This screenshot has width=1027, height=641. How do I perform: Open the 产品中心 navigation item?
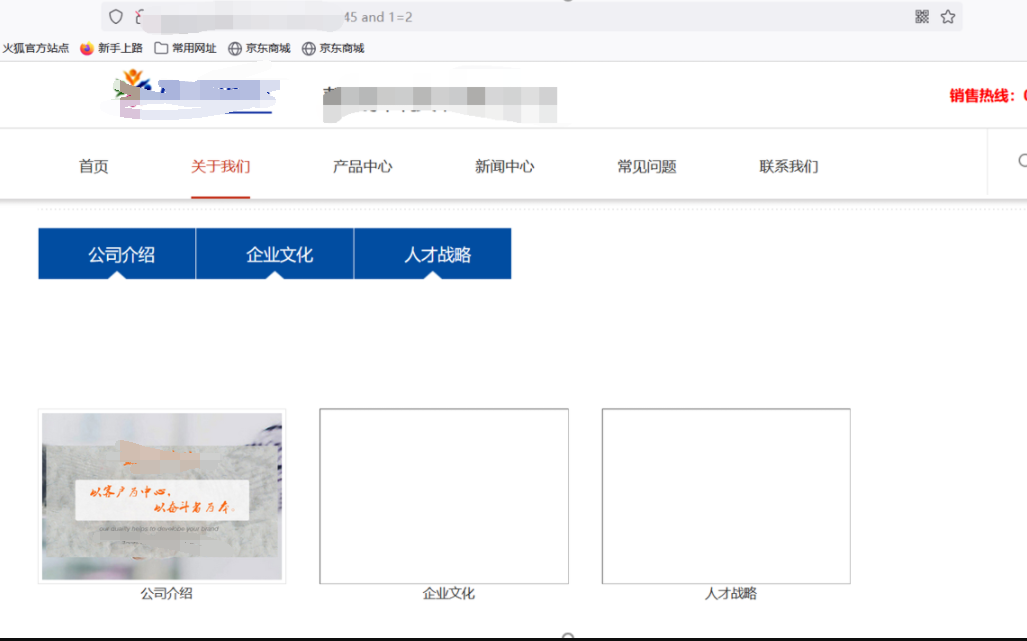(363, 166)
